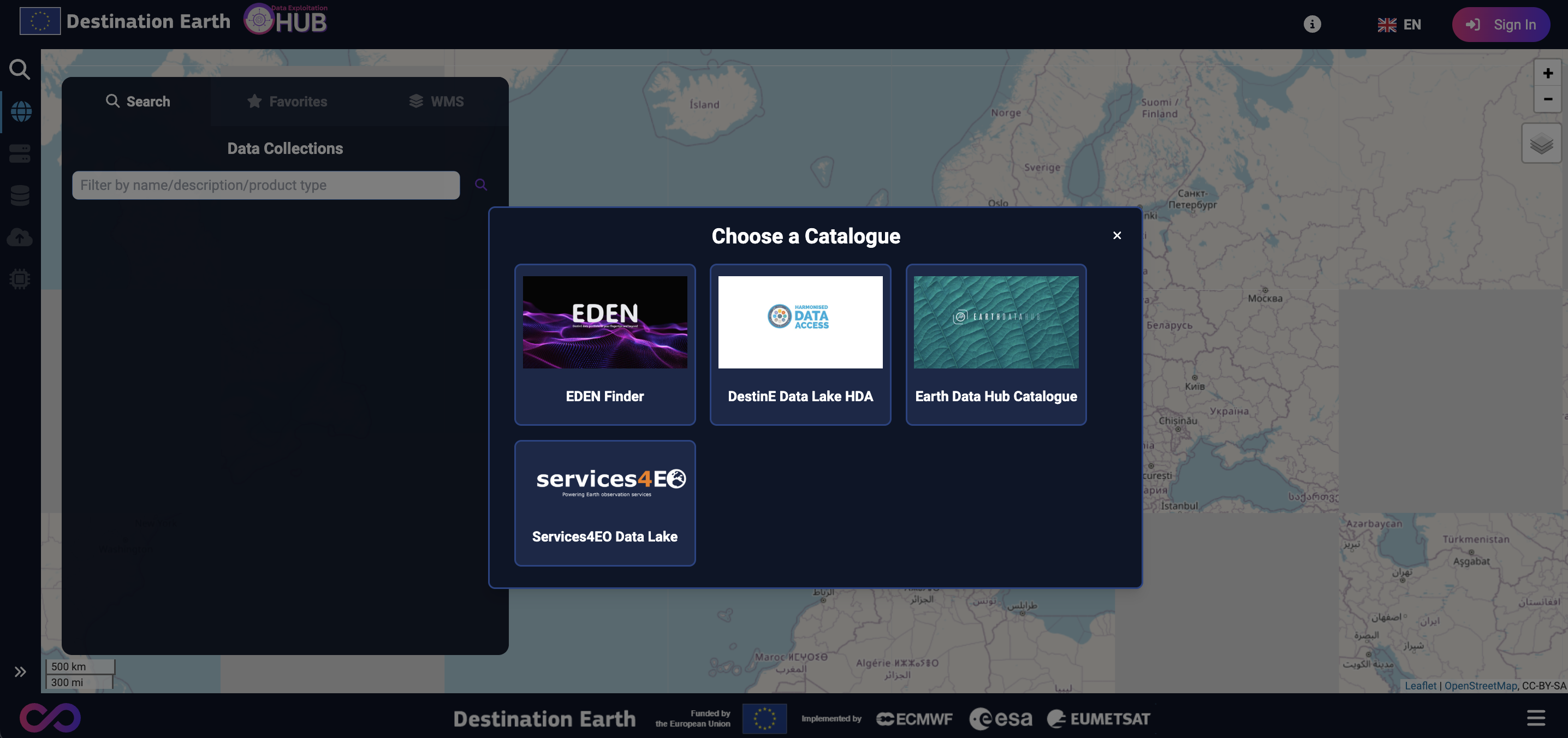The image size is (1568, 738).
Task: Click the ECMWF logo in footer
Action: [913, 719]
